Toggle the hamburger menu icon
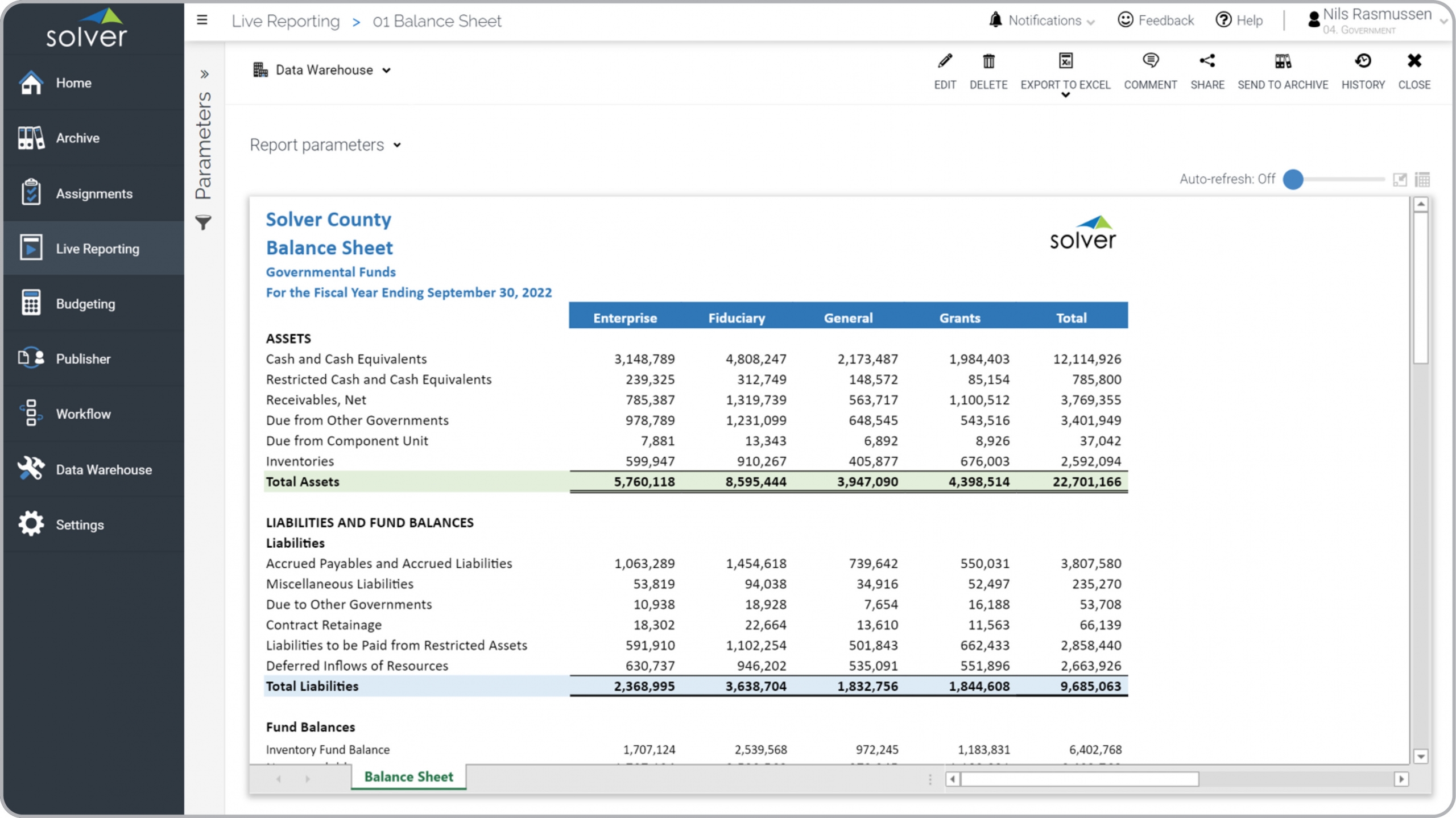Image resolution: width=1456 pixels, height=818 pixels. click(202, 20)
